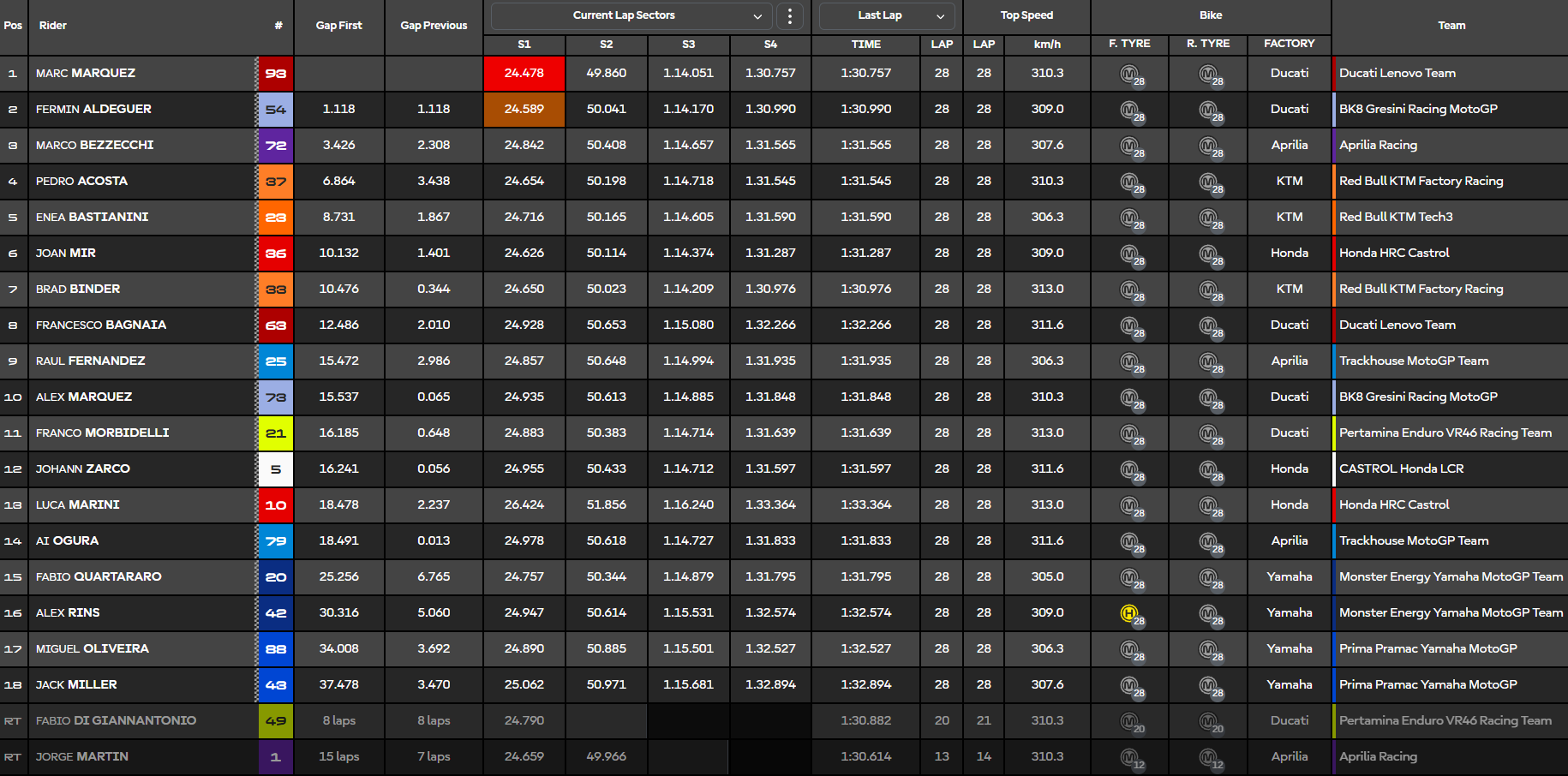Click Marc Marquez's red number 93 badge
This screenshot has width=1568, height=776.
(x=275, y=74)
